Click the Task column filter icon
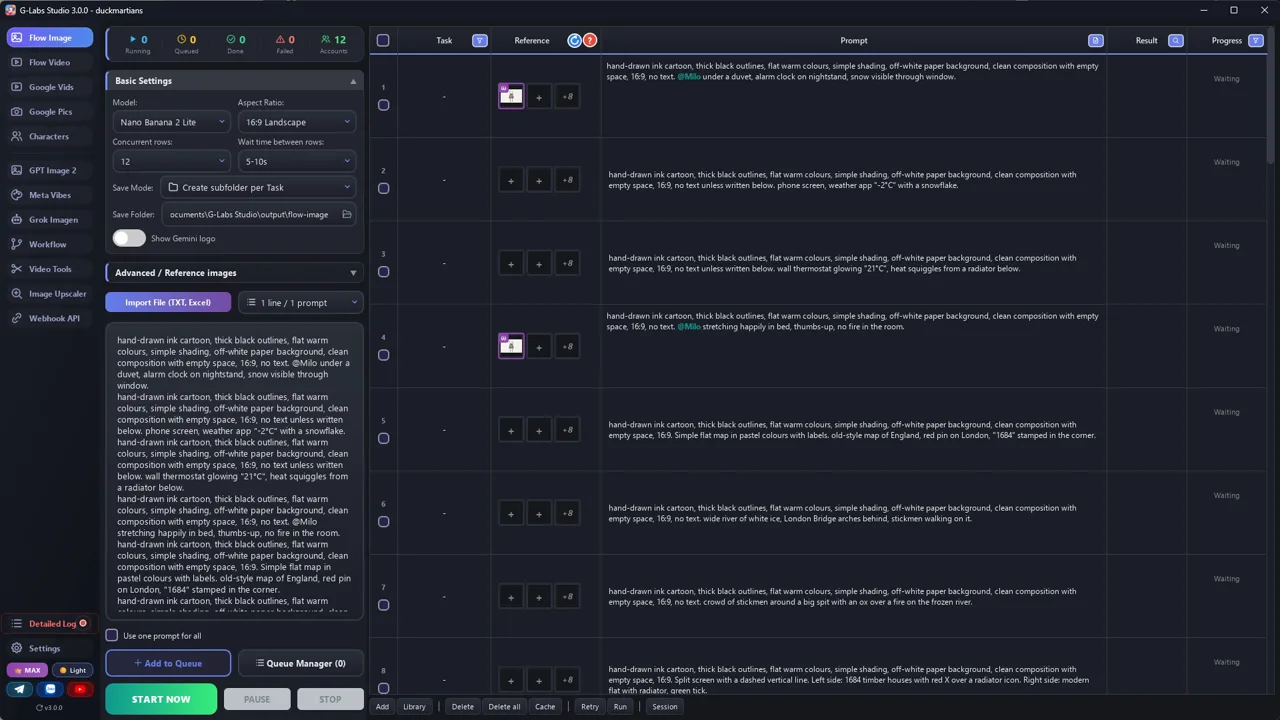 [480, 41]
